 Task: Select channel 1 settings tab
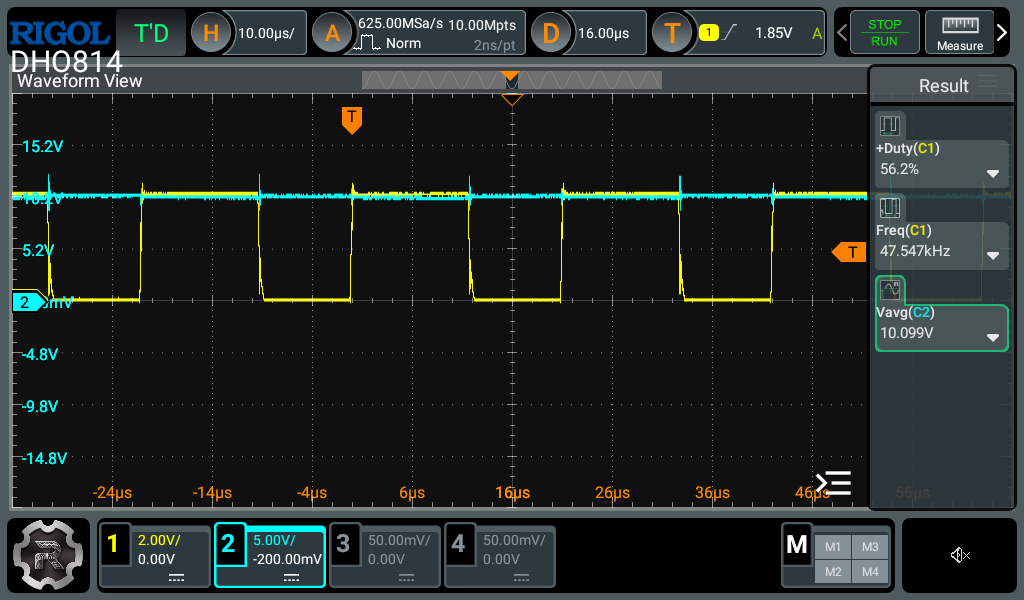[x=155, y=556]
